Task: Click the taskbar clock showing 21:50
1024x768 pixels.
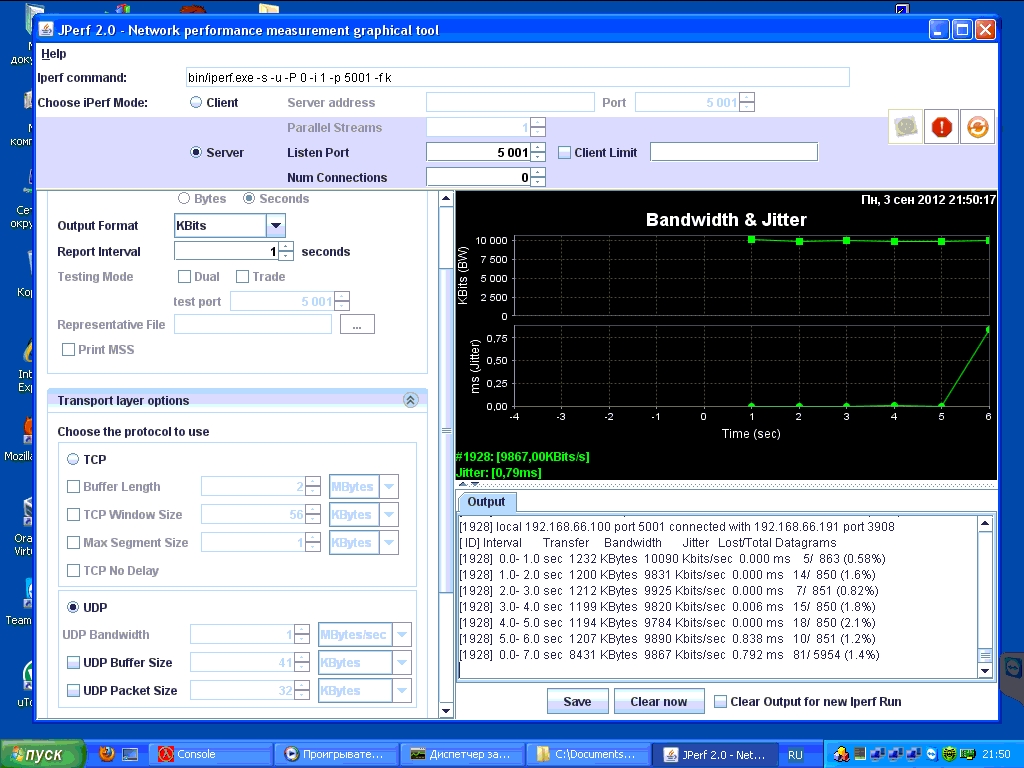Action: tap(996, 754)
